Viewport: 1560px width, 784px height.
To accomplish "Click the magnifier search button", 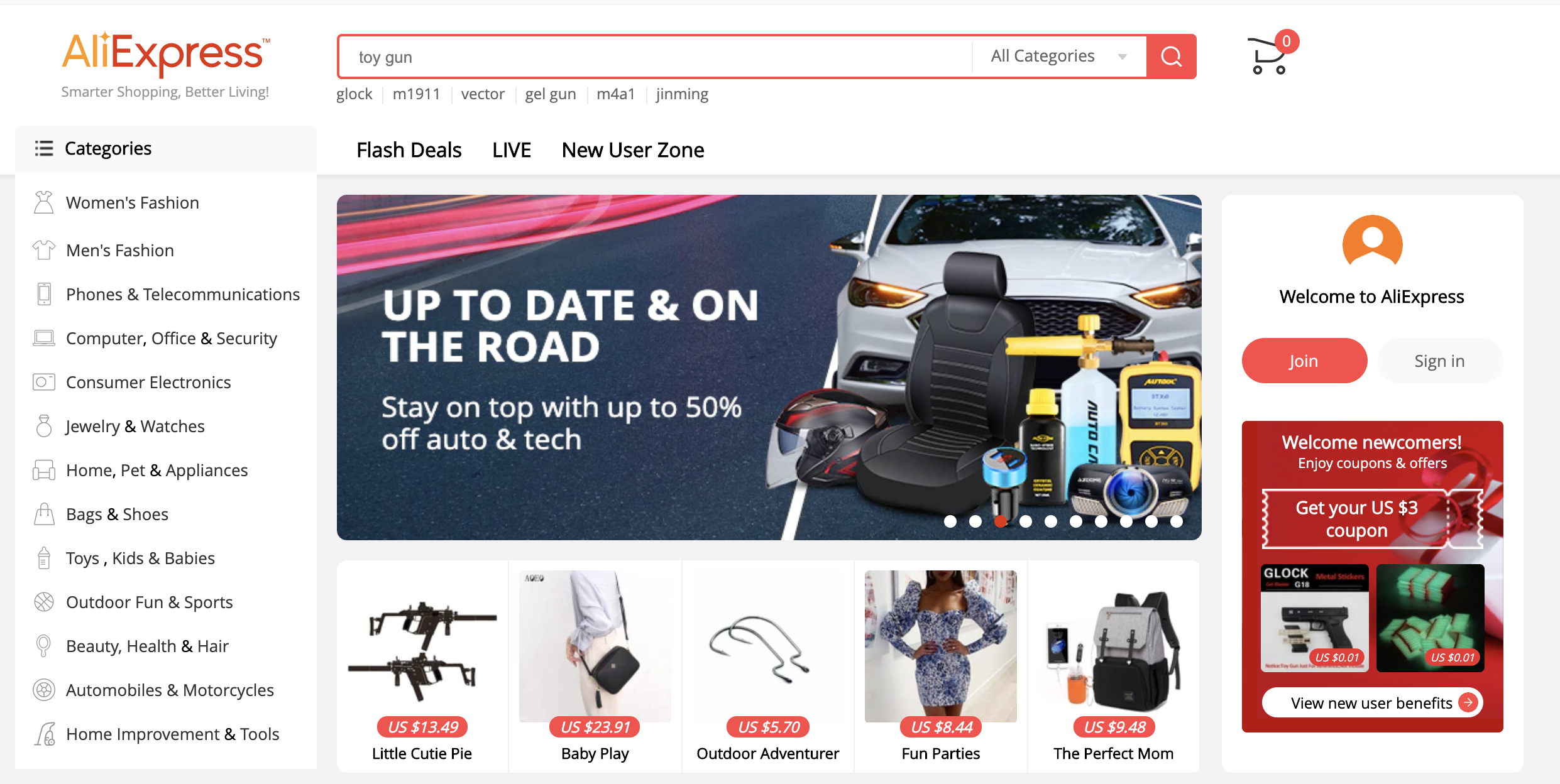I will (1171, 57).
